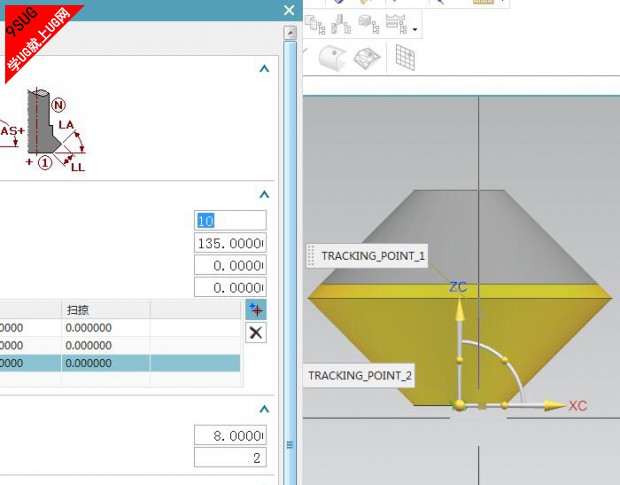The height and width of the screenshot is (485, 620).
Task: Click the field containing value 2
Action: coord(230,458)
